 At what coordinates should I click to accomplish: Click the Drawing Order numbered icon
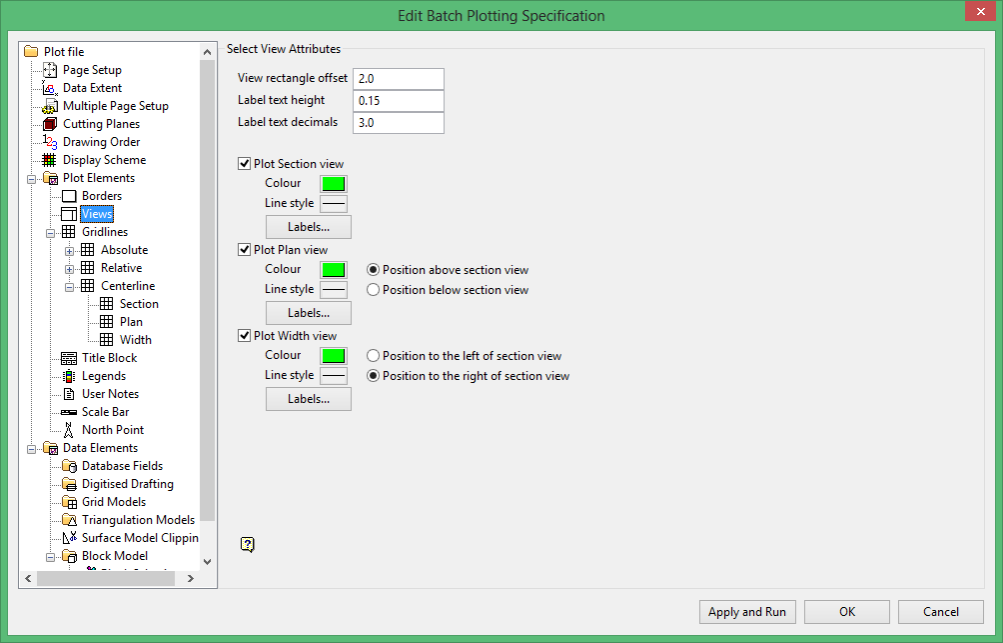(50, 142)
